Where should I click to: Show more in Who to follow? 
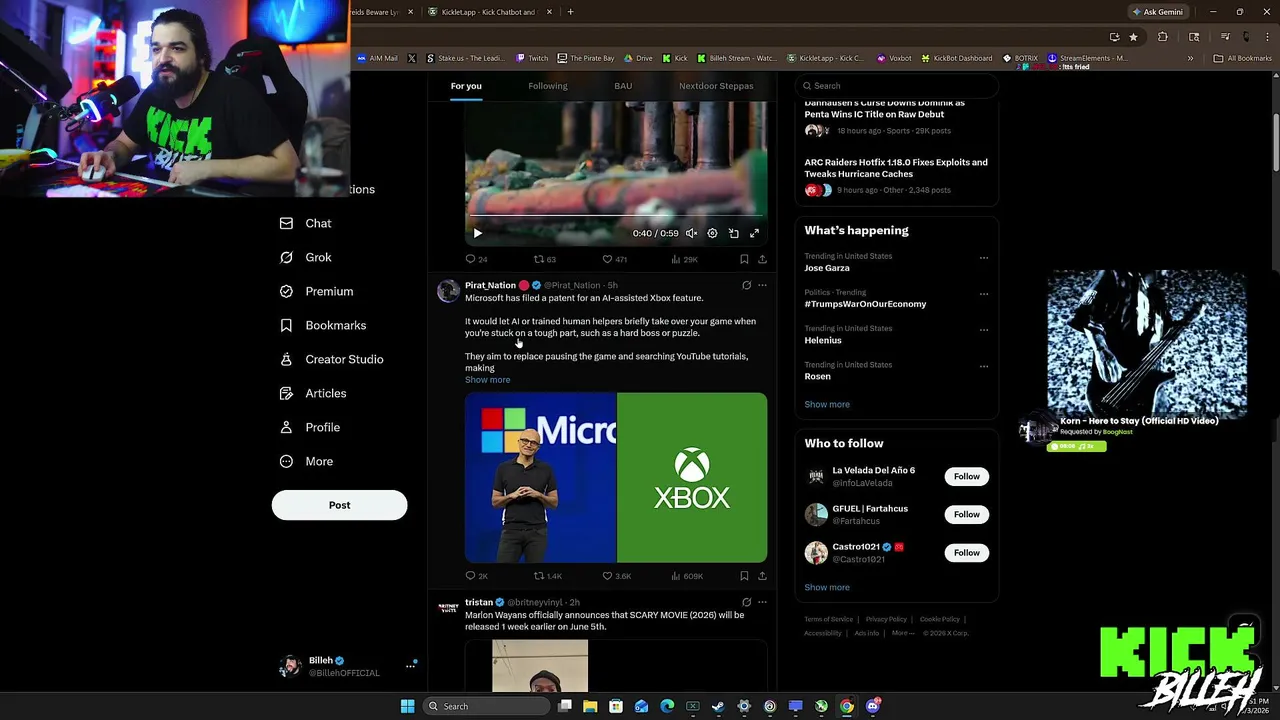(827, 587)
